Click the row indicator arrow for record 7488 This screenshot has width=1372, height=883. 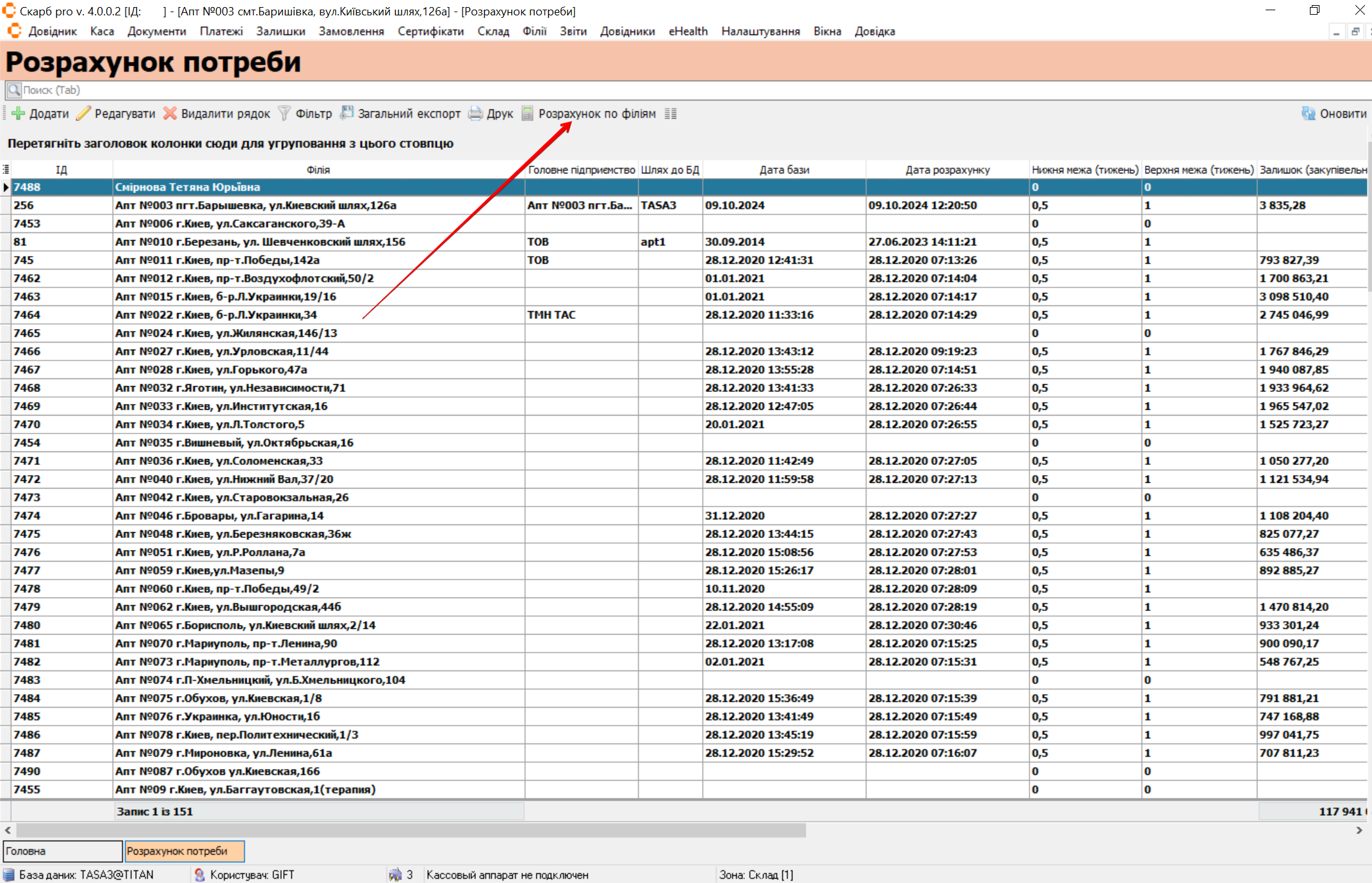tap(6, 187)
